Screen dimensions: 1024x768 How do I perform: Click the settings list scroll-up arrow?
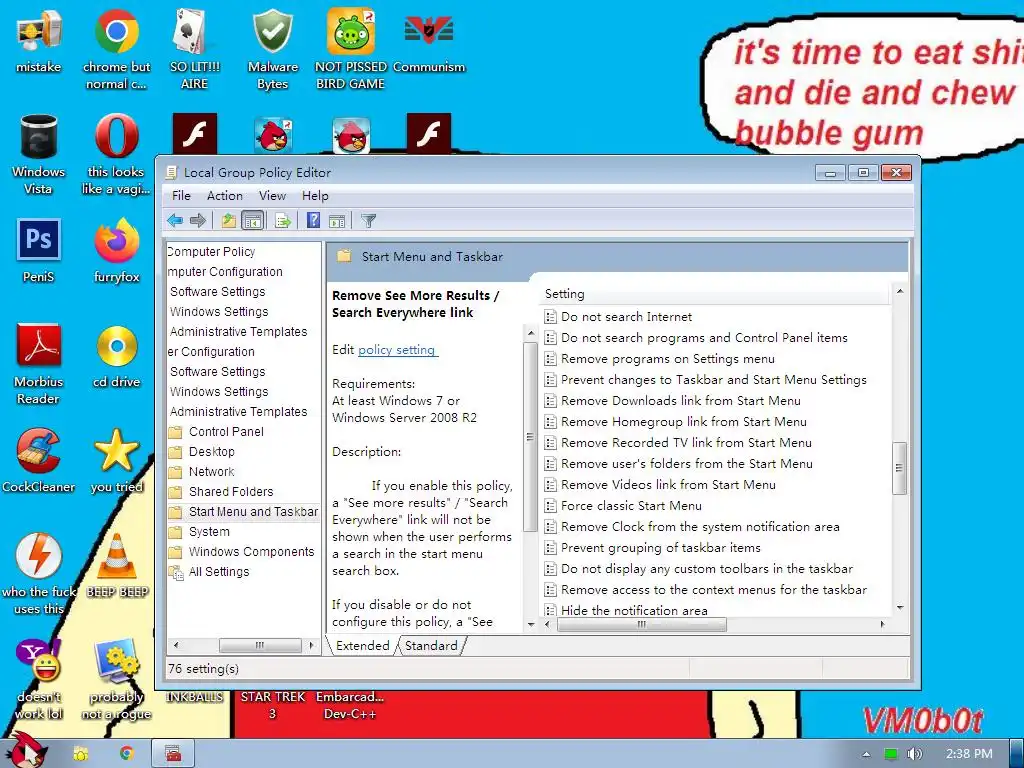pyautogui.click(x=899, y=291)
